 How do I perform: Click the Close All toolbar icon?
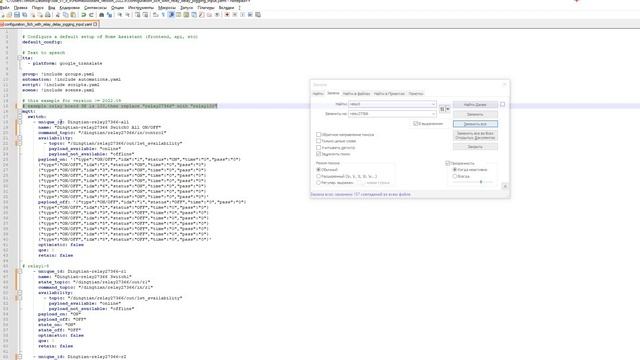(40, 15)
